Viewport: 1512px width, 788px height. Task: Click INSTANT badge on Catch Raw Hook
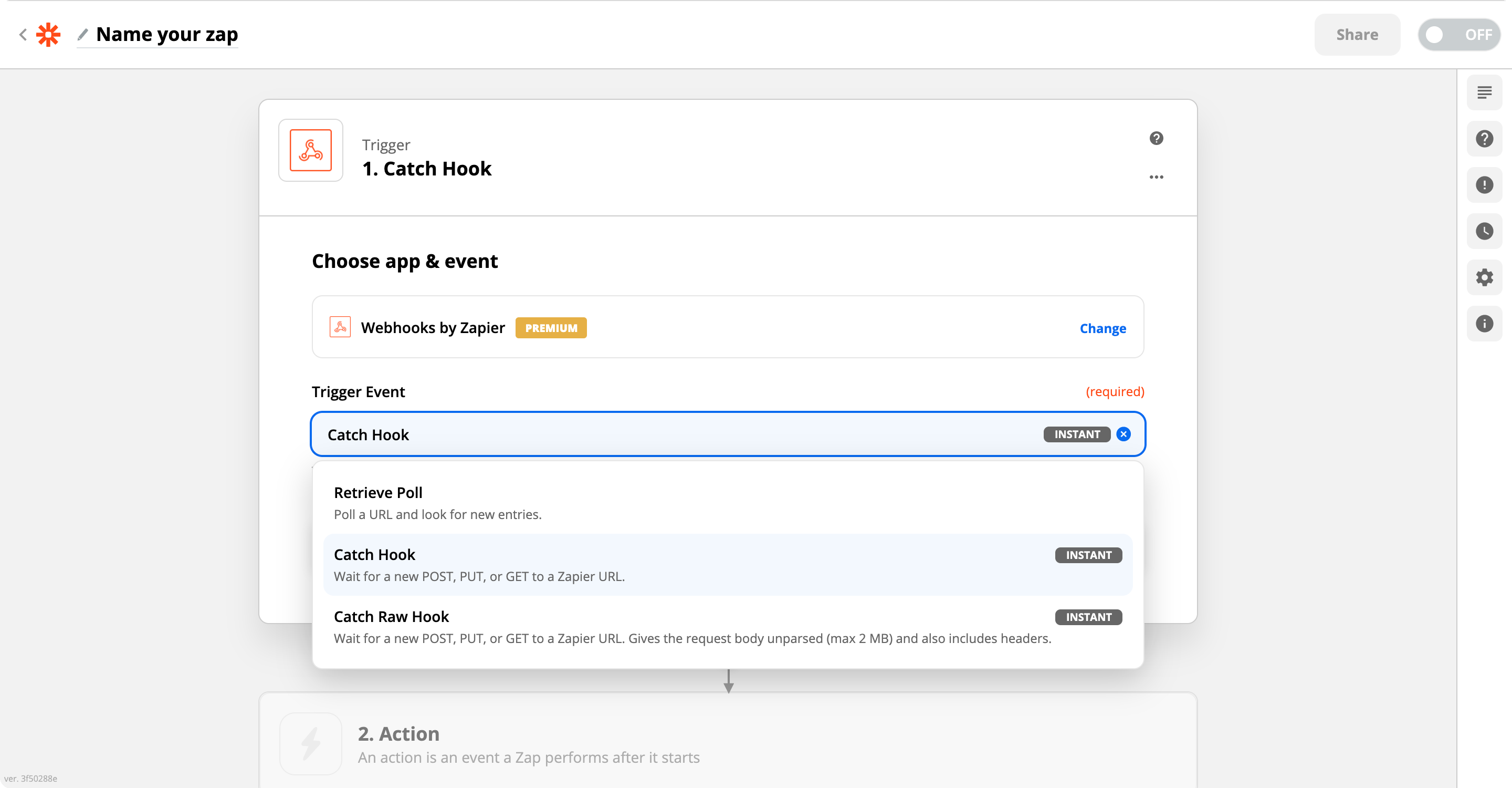[1088, 617]
